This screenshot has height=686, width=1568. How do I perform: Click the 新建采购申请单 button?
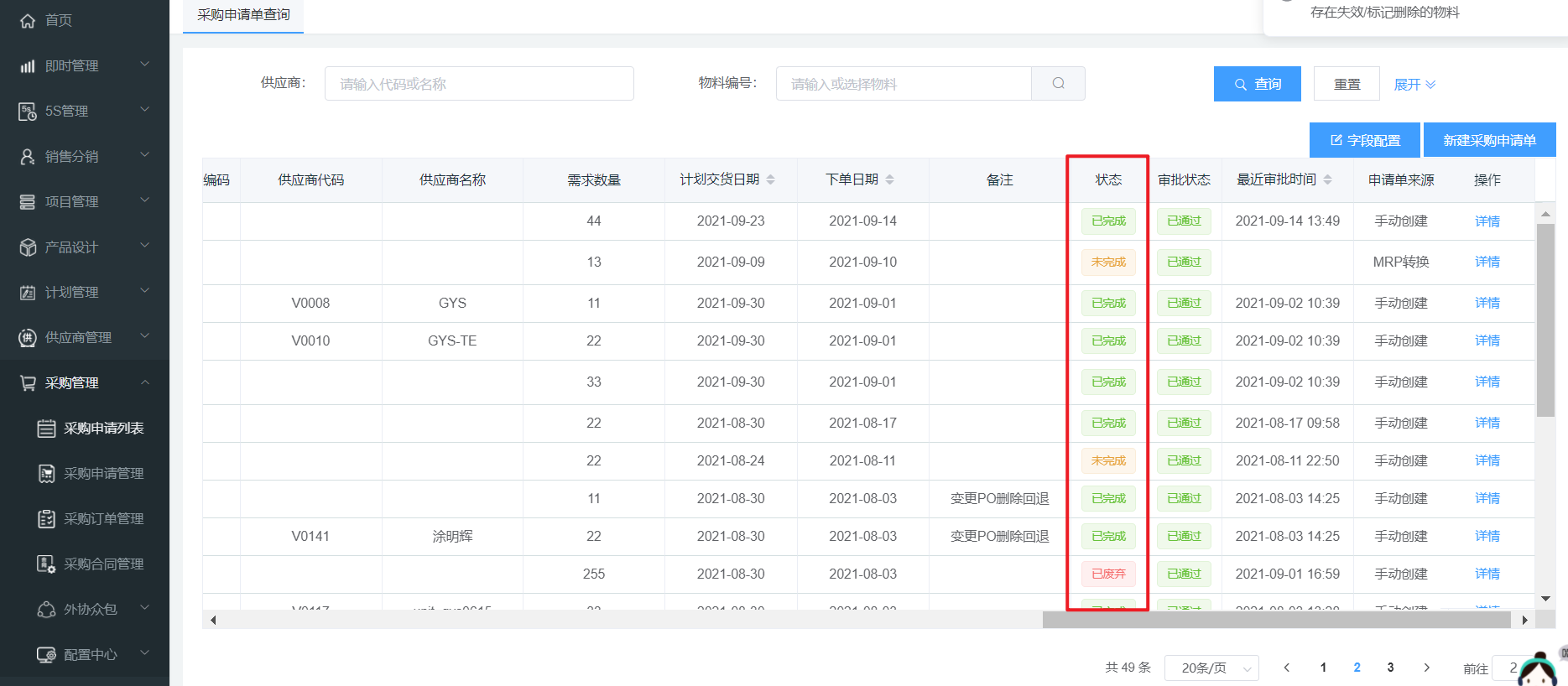(x=1489, y=140)
